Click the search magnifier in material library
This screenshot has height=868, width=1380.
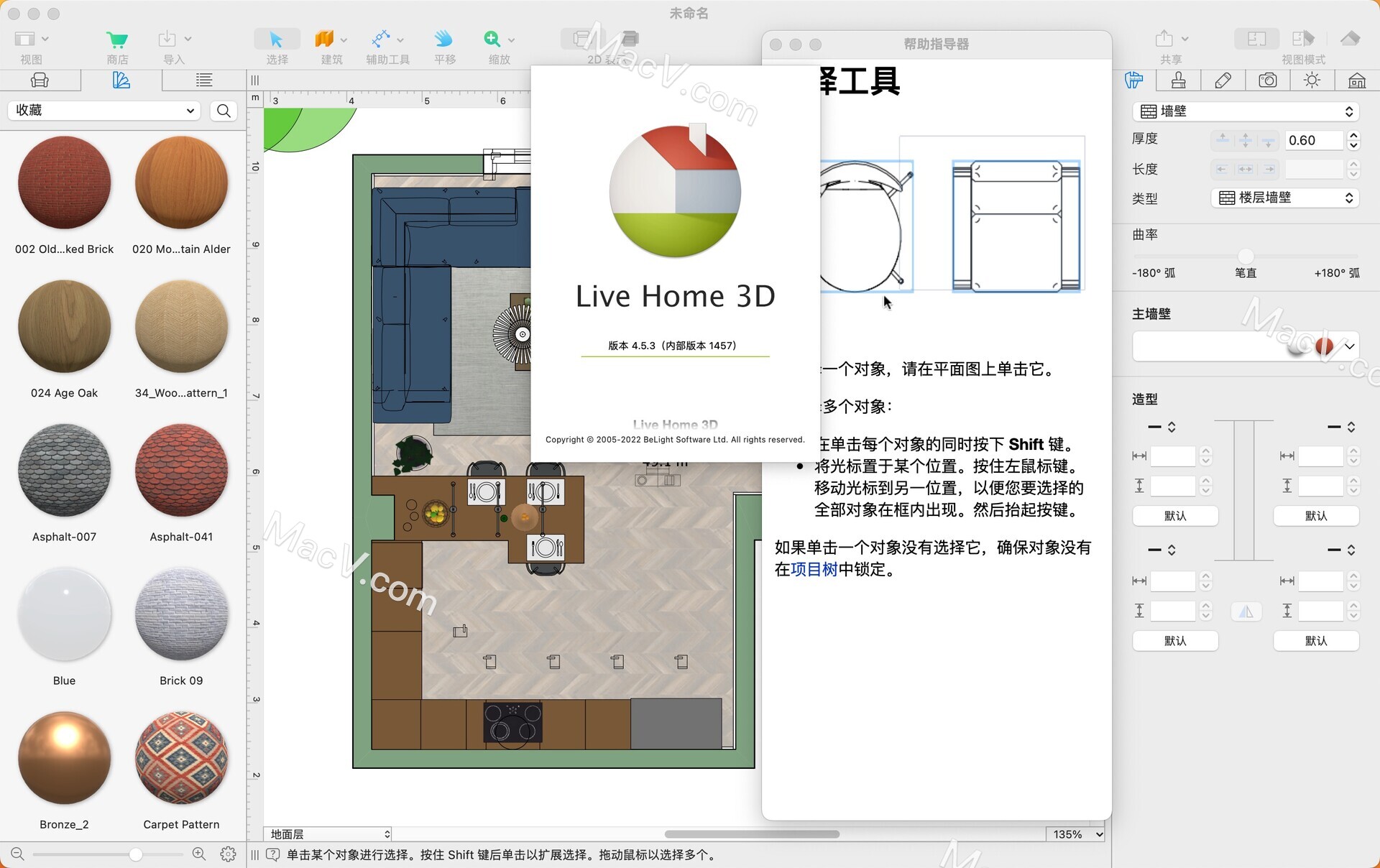tap(224, 111)
